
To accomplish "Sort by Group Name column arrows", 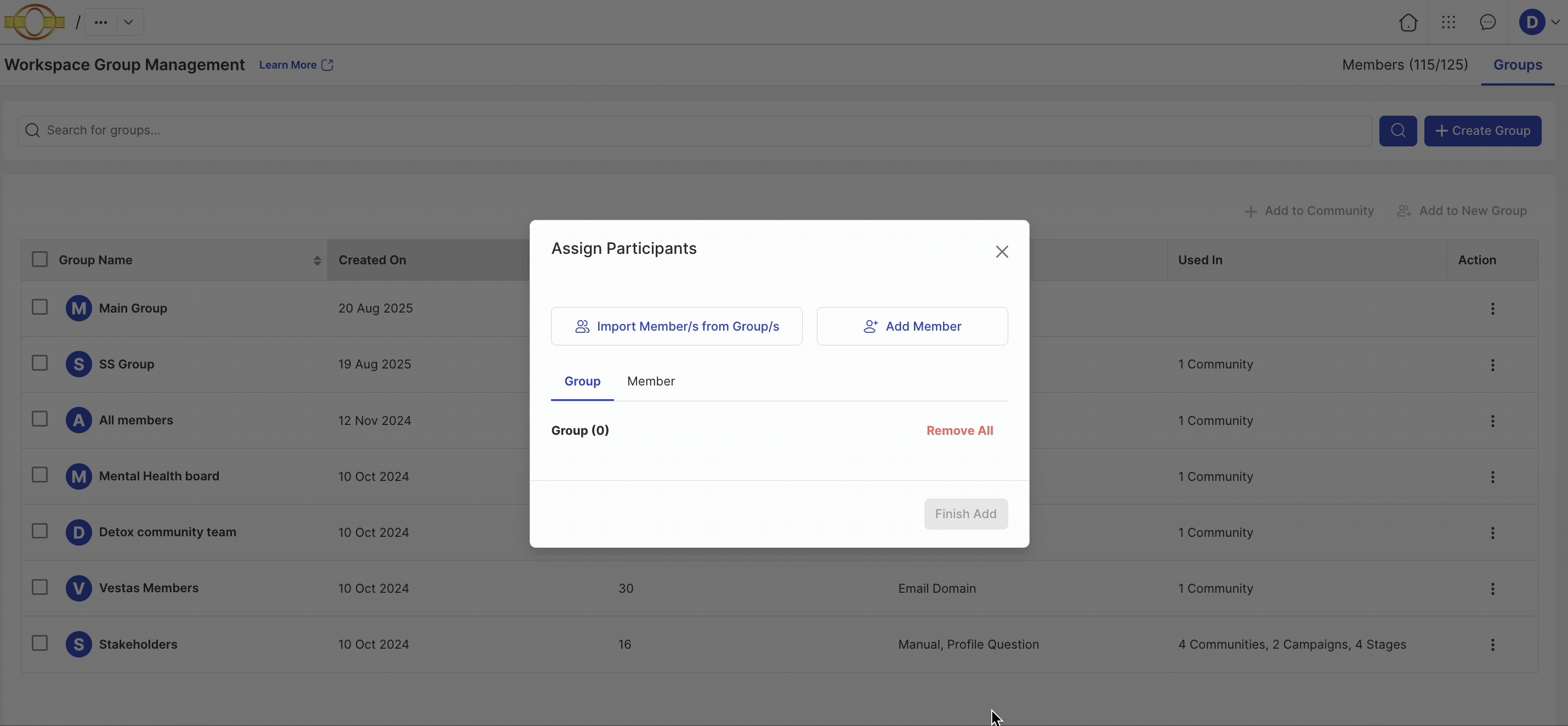I will 317,260.
